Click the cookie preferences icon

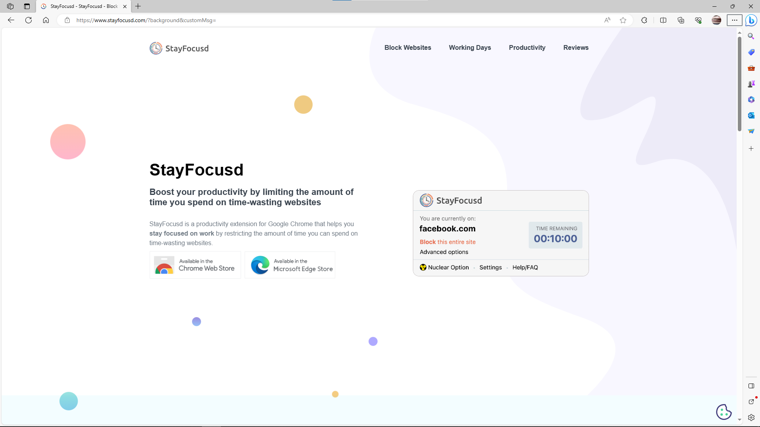(x=724, y=411)
